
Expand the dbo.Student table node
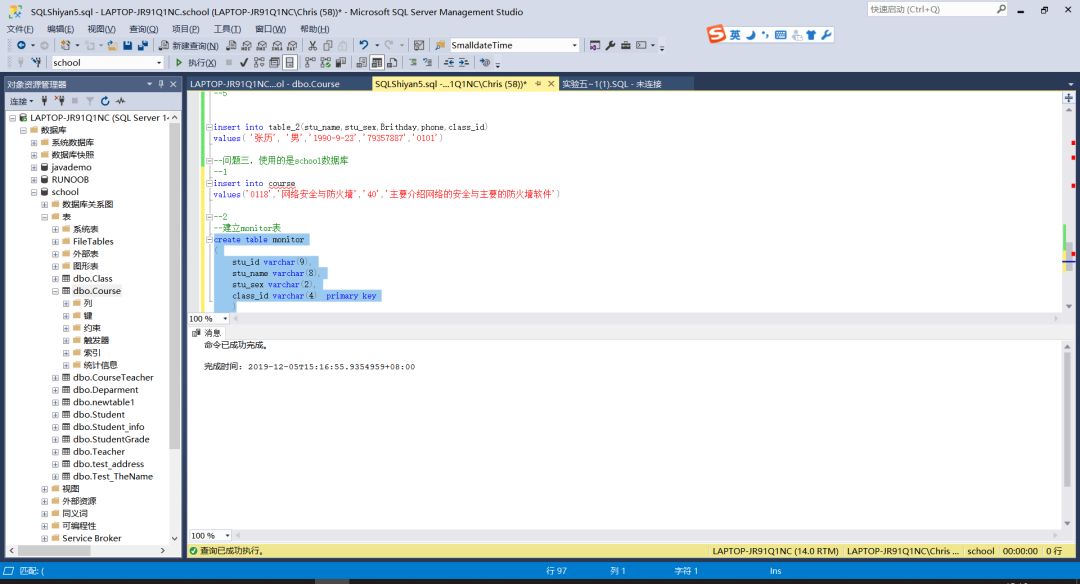(x=55, y=415)
